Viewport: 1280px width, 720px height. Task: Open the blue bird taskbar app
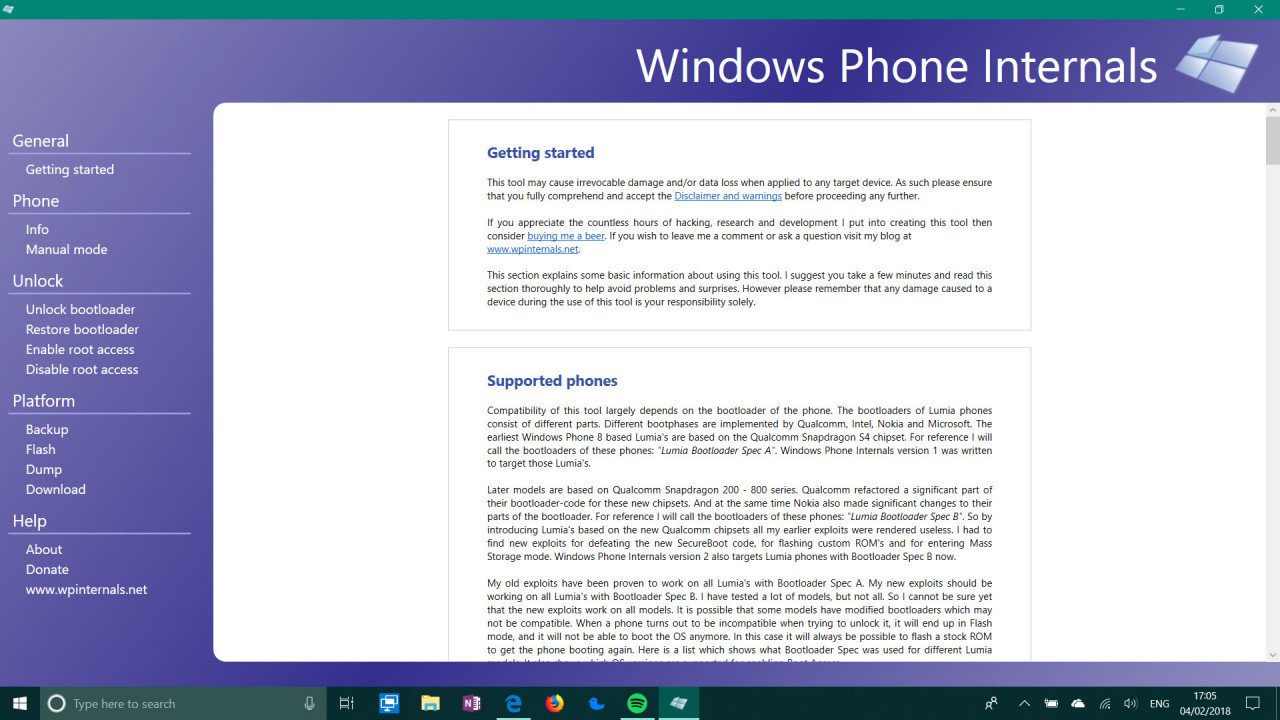[596, 703]
